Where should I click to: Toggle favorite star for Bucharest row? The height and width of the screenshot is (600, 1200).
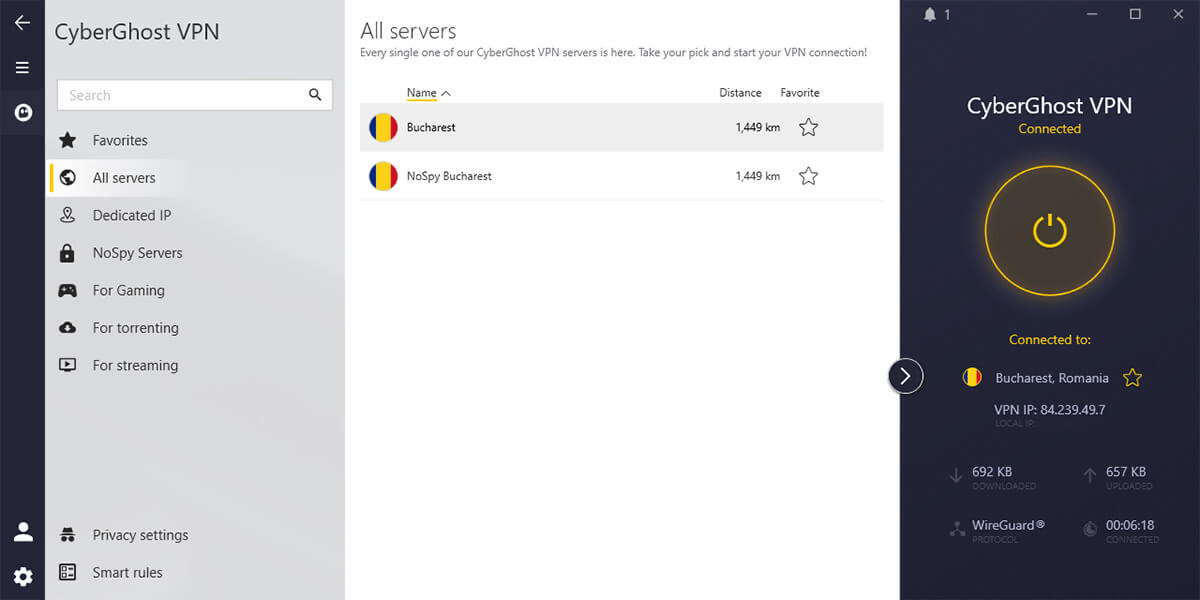(x=808, y=127)
